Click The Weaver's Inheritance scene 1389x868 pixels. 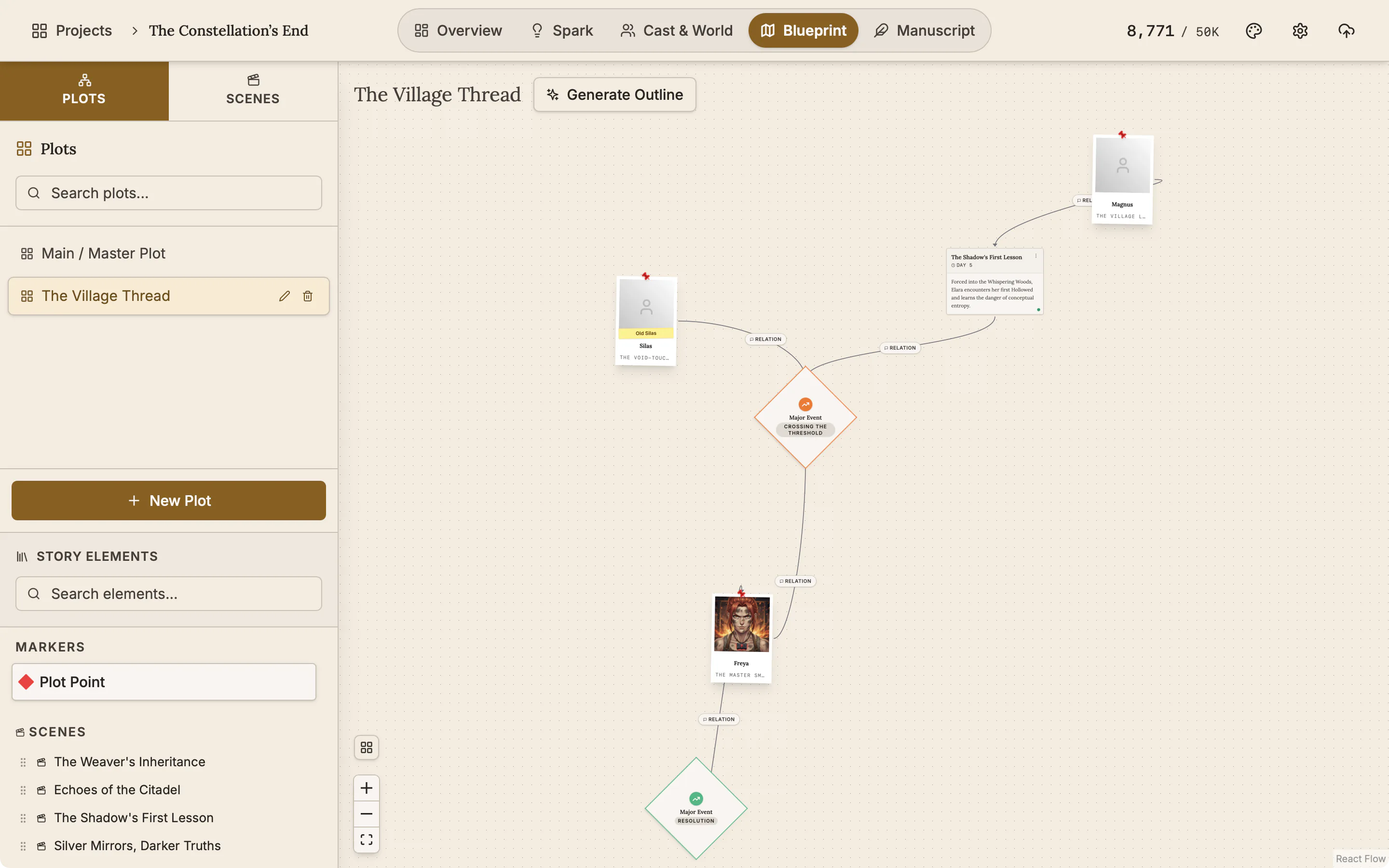coord(130,762)
